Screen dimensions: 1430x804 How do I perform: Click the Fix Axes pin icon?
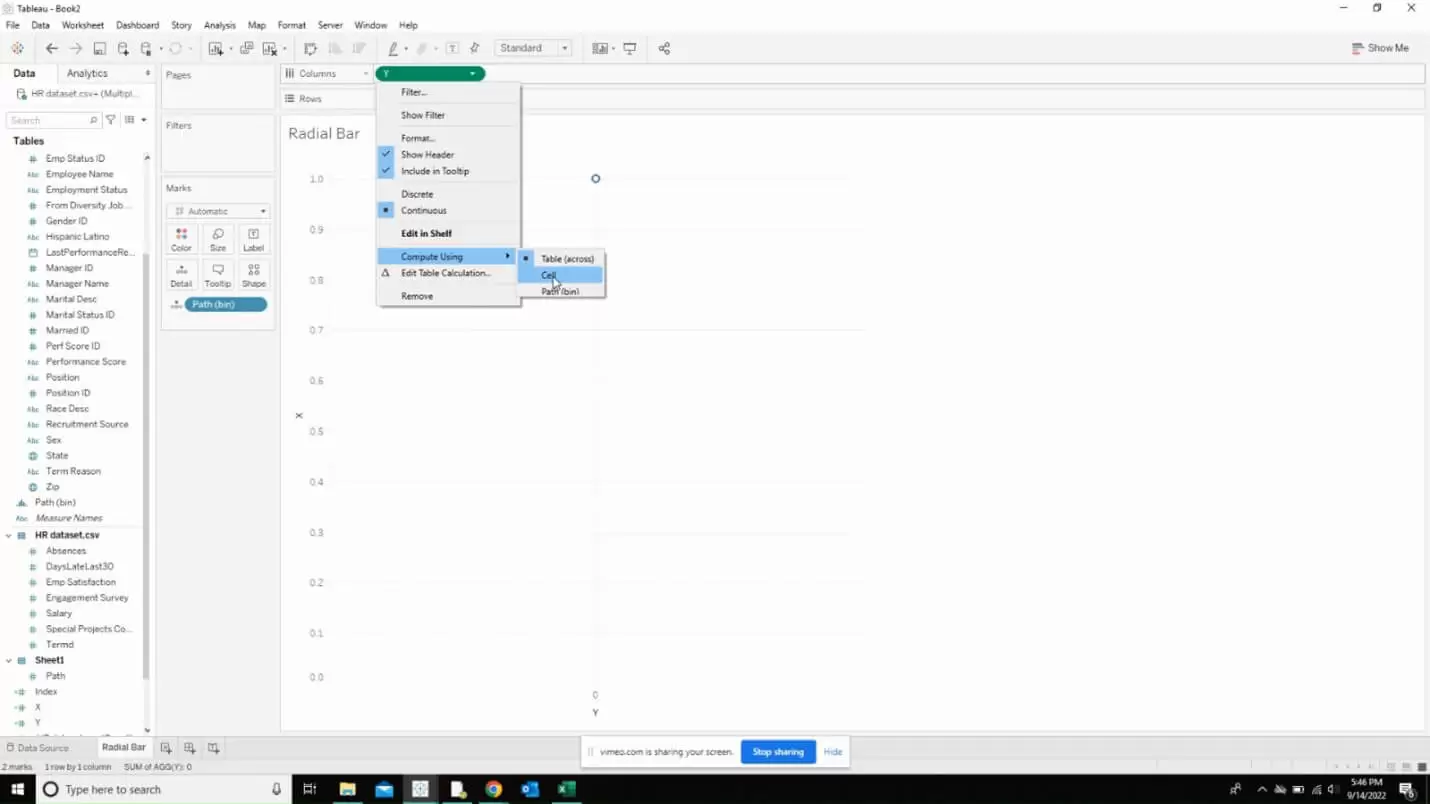(475, 48)
